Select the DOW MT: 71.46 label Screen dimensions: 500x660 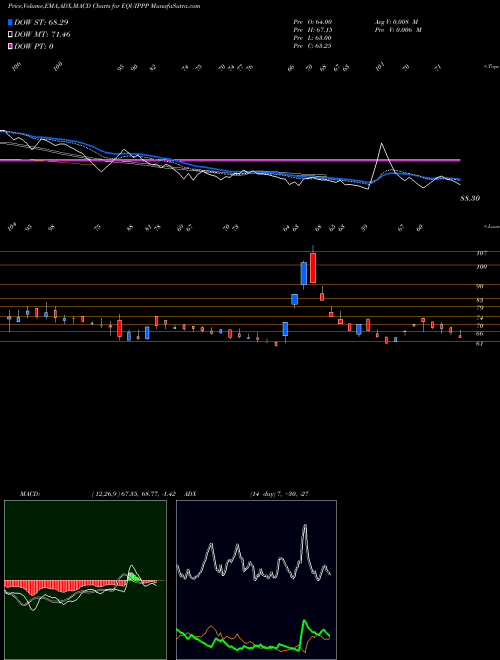point(42,35)
